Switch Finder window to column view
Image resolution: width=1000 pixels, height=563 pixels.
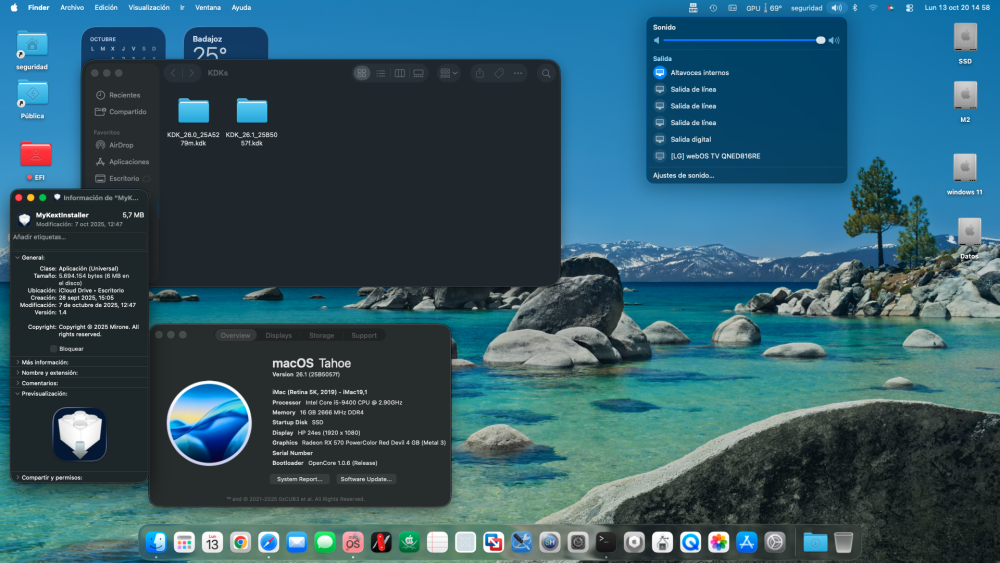pyautogui.click(x=400, y=73)
